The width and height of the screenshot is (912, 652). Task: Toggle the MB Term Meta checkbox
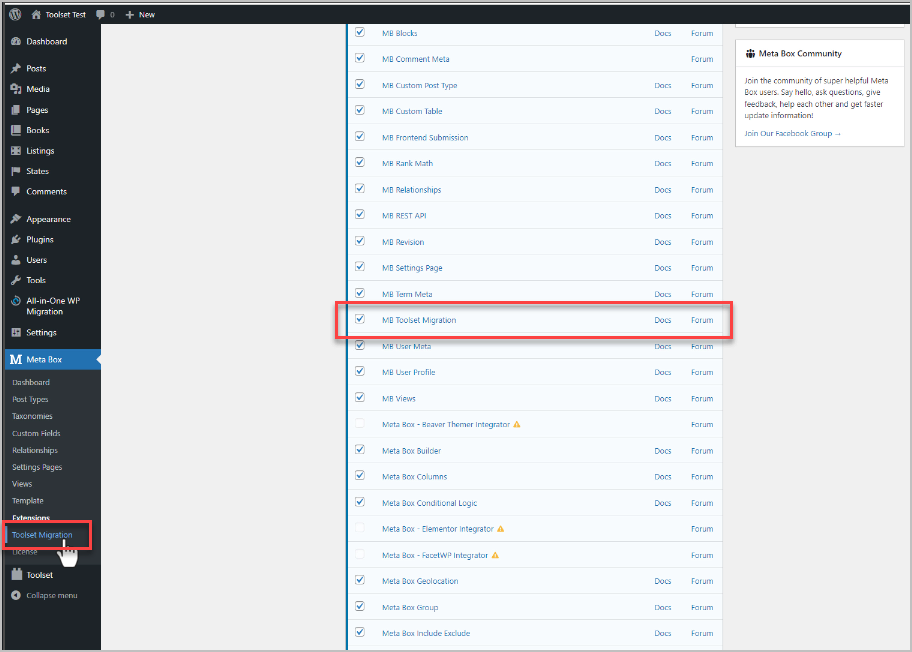[360, 293]
